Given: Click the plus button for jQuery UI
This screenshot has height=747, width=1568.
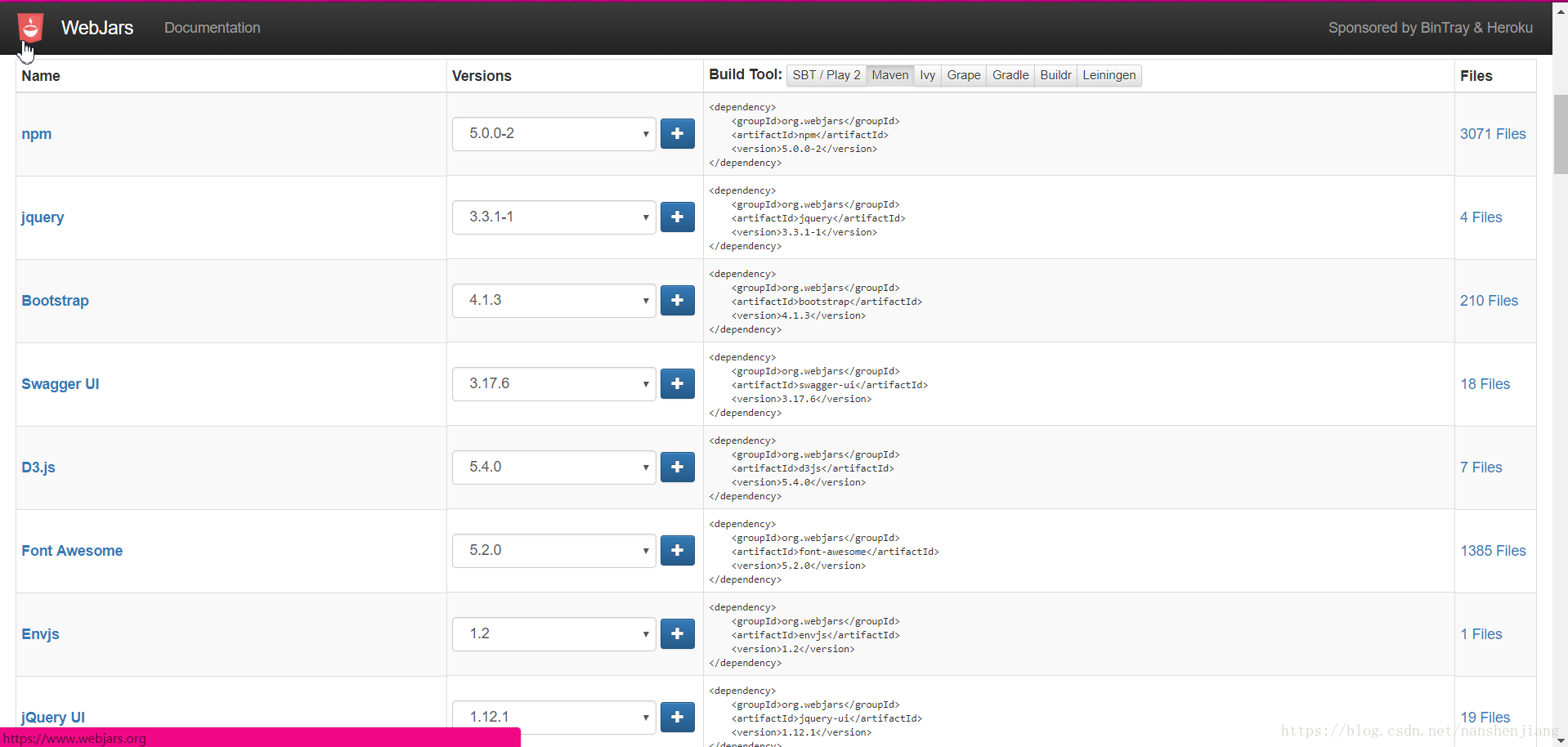Looking at the screenshot, I should [678, 717].
